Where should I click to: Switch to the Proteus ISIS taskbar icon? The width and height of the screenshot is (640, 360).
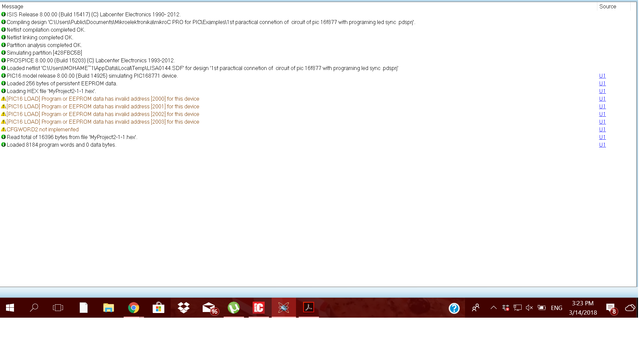pos(284,308)
